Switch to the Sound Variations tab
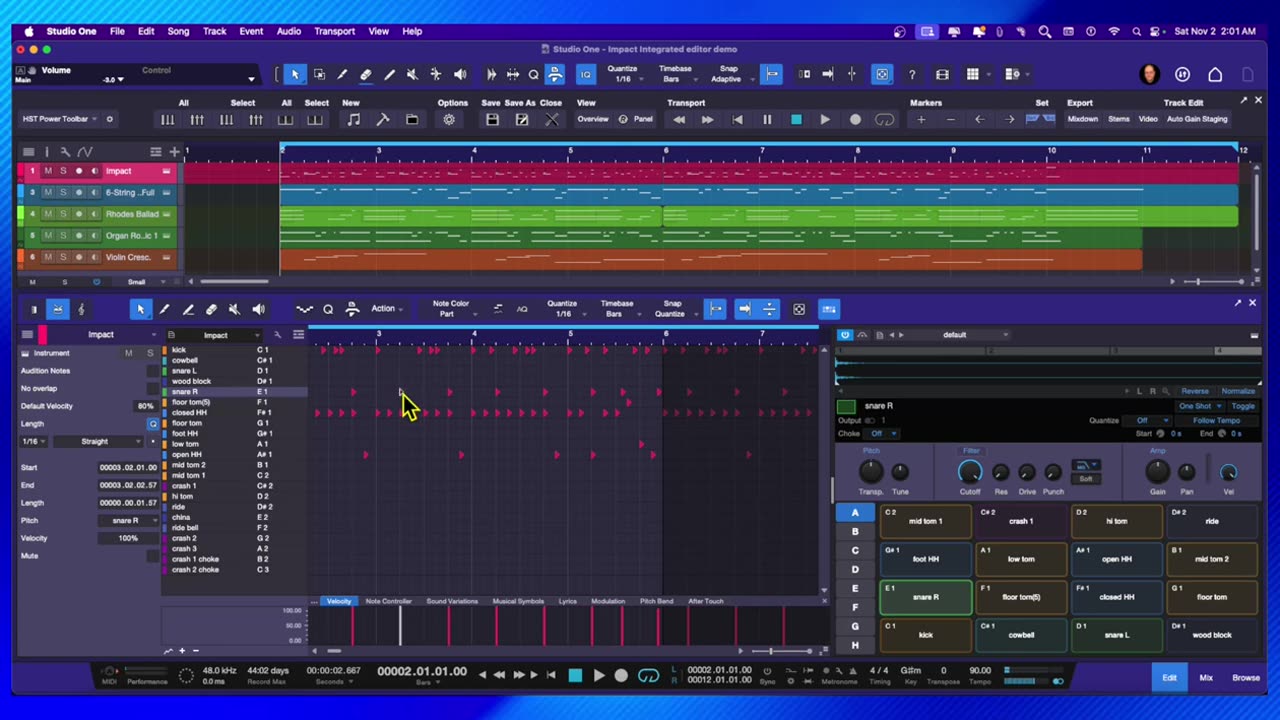Screen dimensions: 1280x720 (x=452, y=601)
